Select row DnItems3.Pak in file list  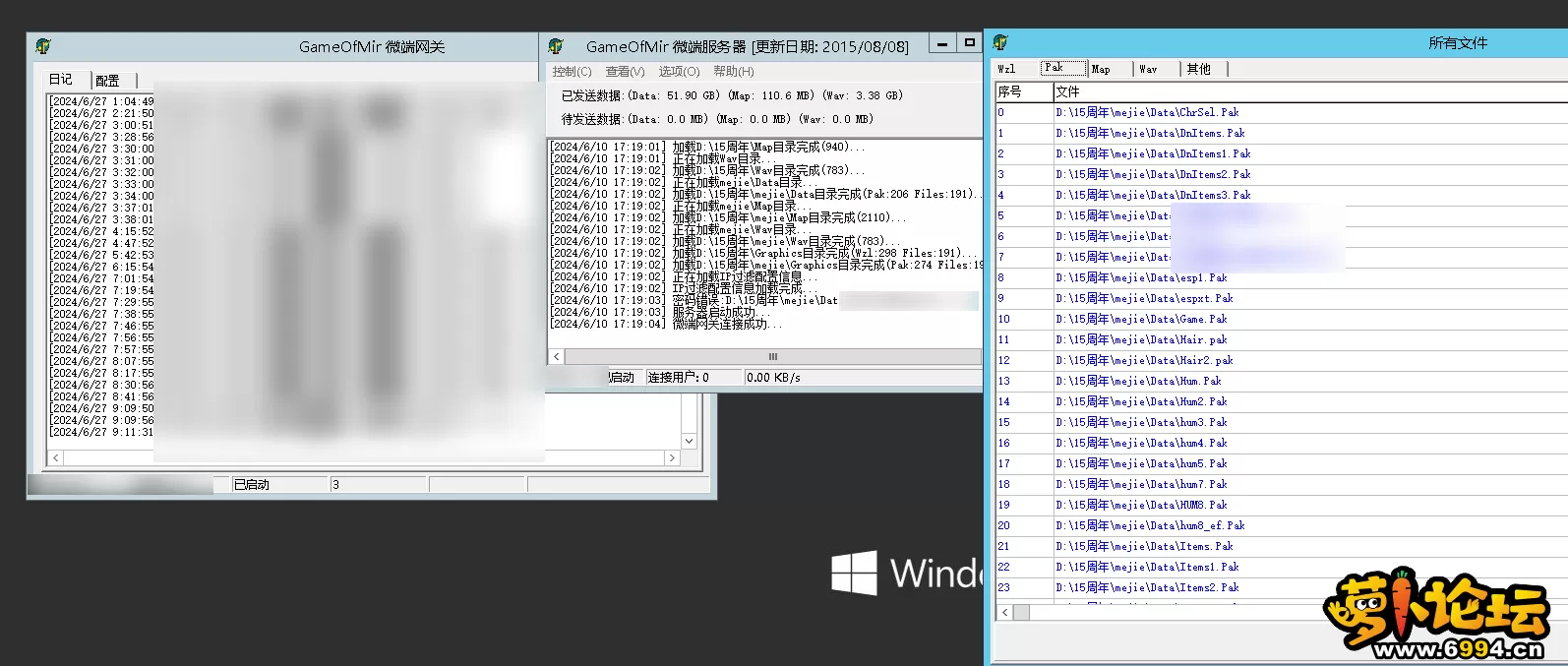(x=1282, y=195)
